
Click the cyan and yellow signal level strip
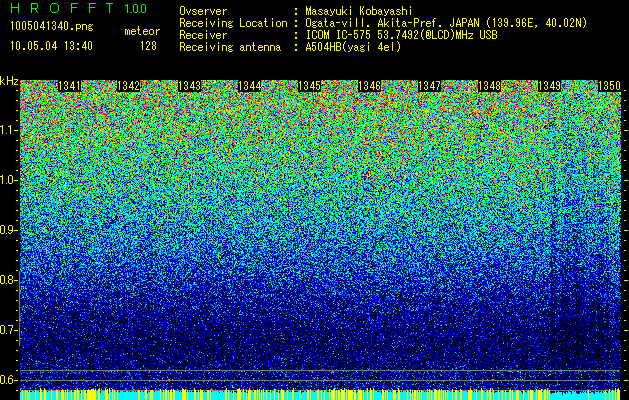tap(320, 394)
